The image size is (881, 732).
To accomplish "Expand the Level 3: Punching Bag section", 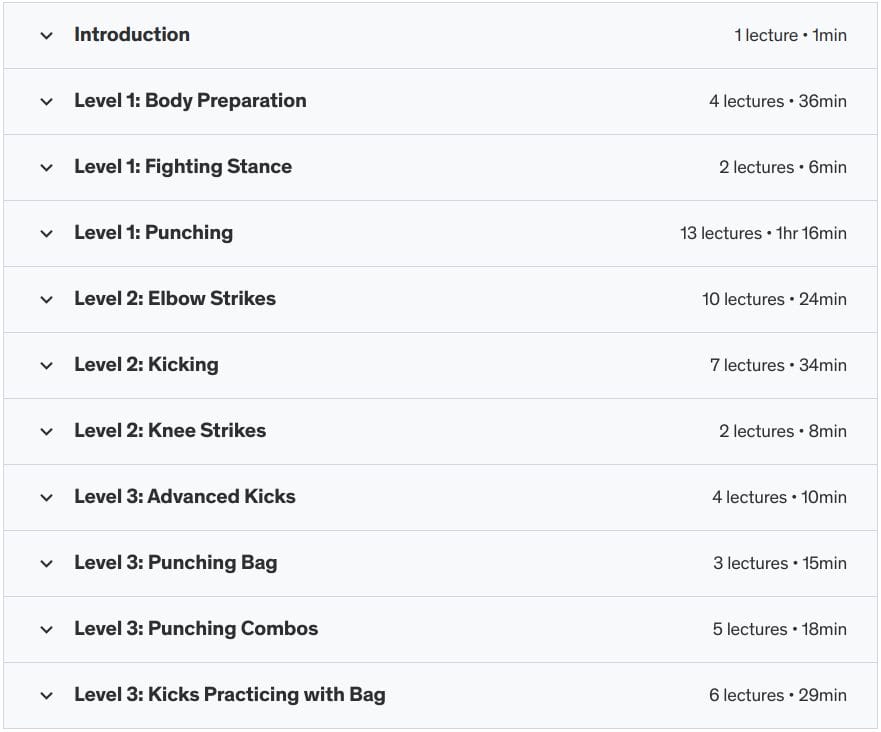I will 46,563.
